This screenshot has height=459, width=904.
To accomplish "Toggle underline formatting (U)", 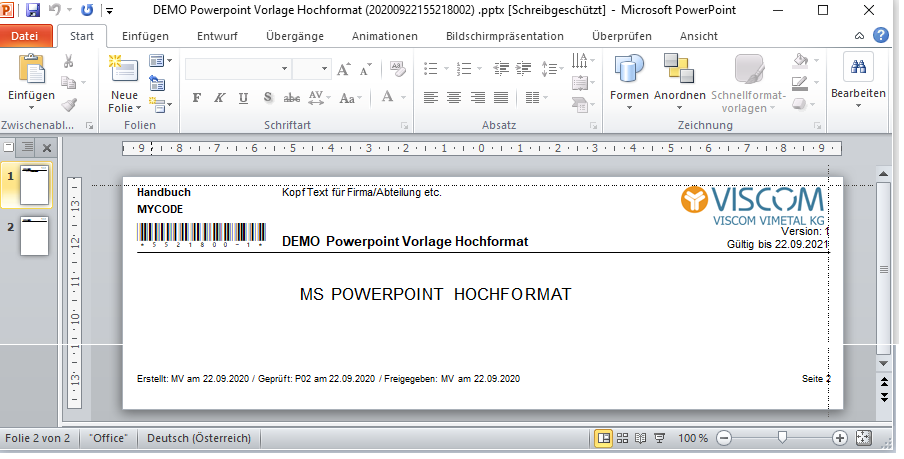I will coord(243,97).
